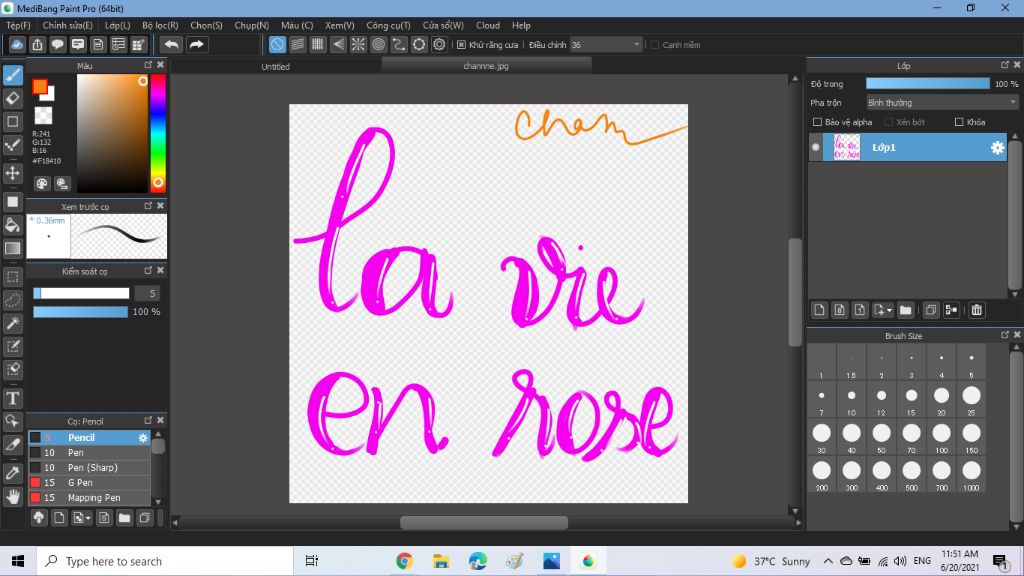Screen dimensions: 1024x576
Task: Open the Lớp(L) menu
Action: pyautogui.click(x=118, y=25)
